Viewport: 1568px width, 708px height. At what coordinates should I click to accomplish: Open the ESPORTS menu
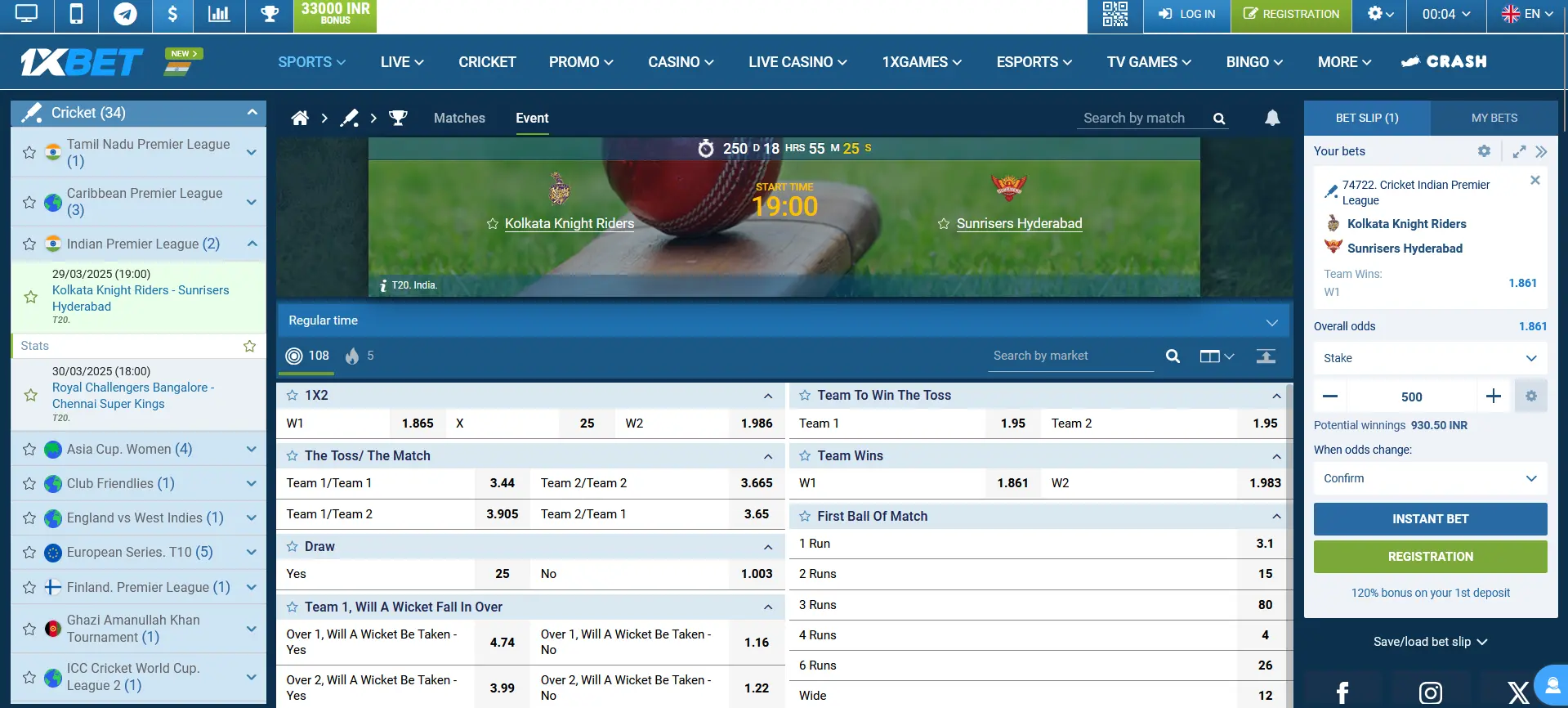1034,62
